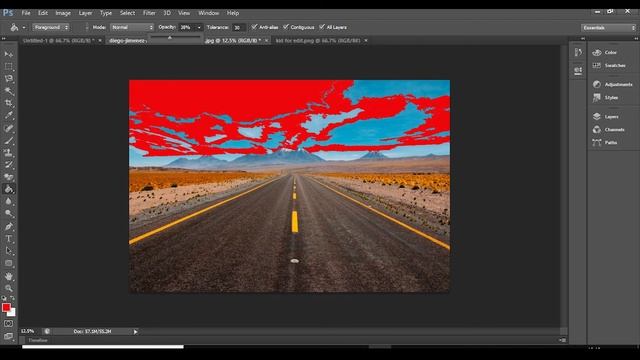Click the zoom percentage field in status bar
Viewport: 640px width, 360px height.
tap(28, 331)
